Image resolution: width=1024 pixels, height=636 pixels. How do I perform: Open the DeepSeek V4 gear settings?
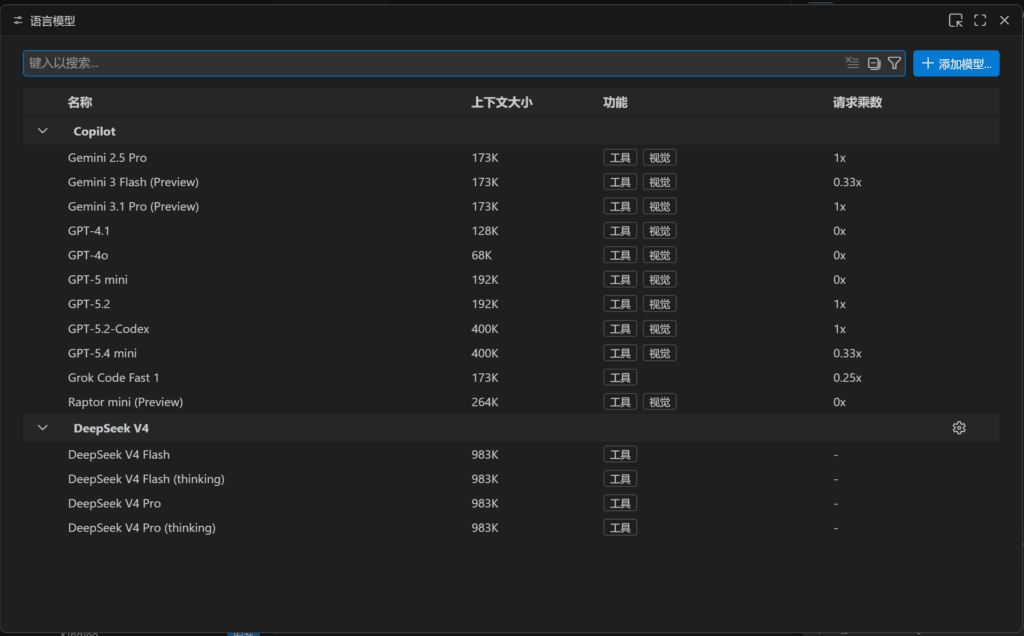pos(959,428)
